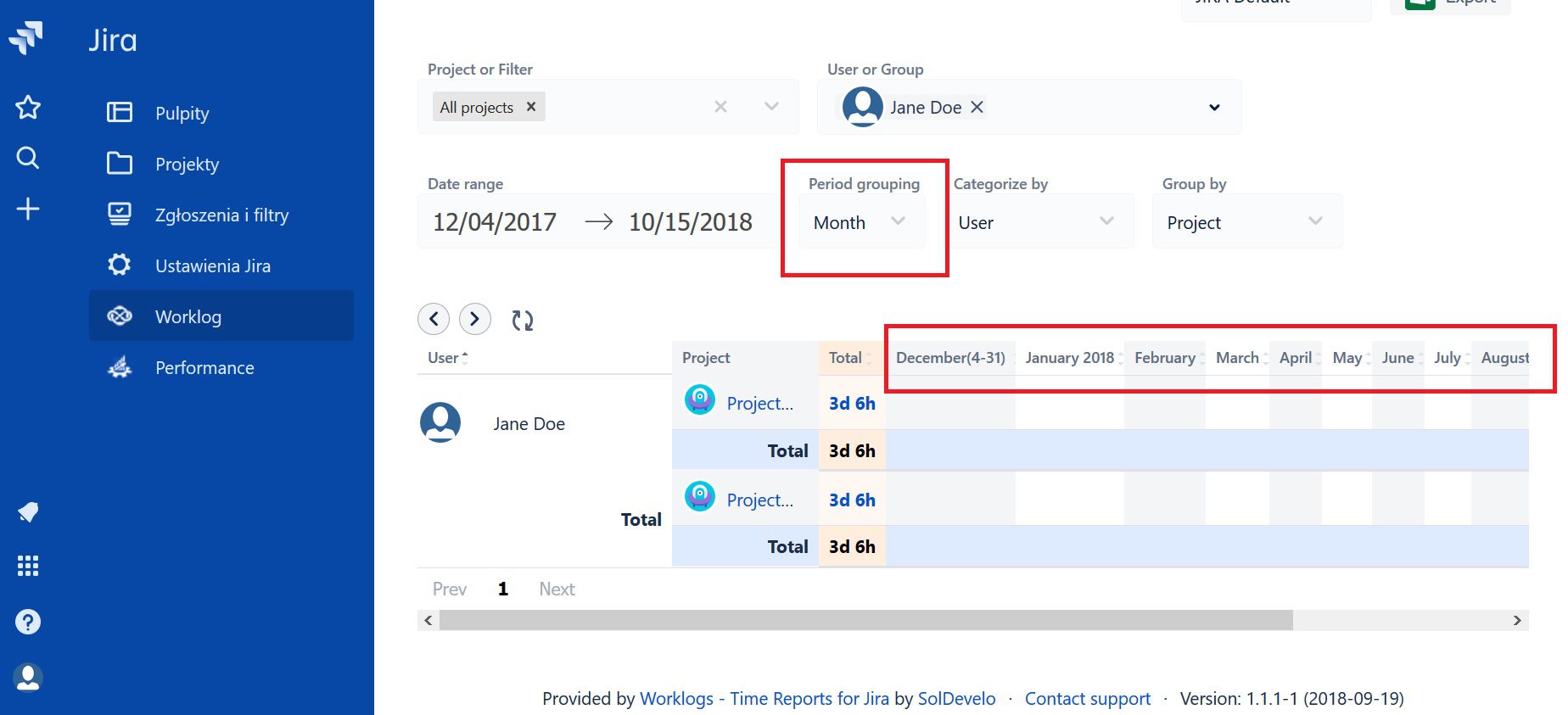Go to next period arrow

click(475, 319)
